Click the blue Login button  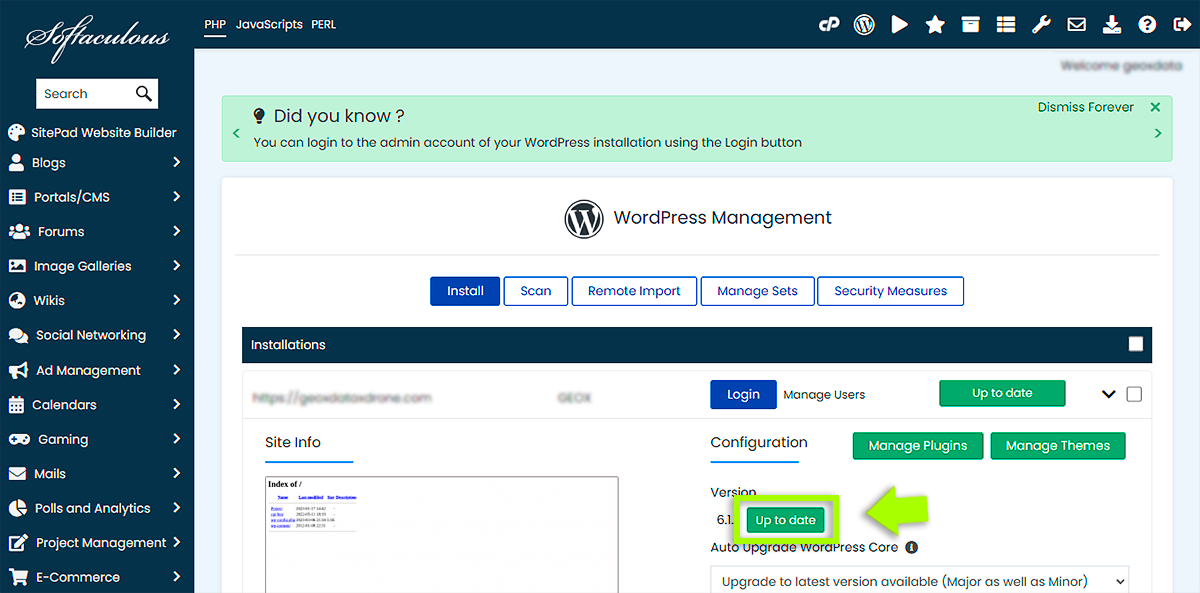[743, 394]
